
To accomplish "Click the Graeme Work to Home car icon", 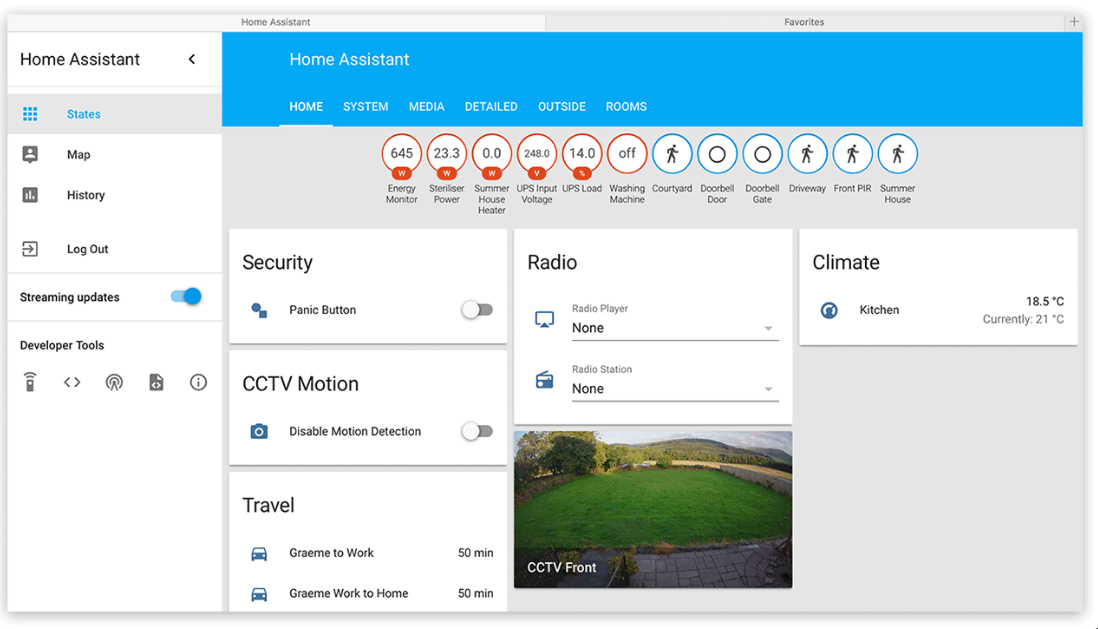I will click(259, 594).
